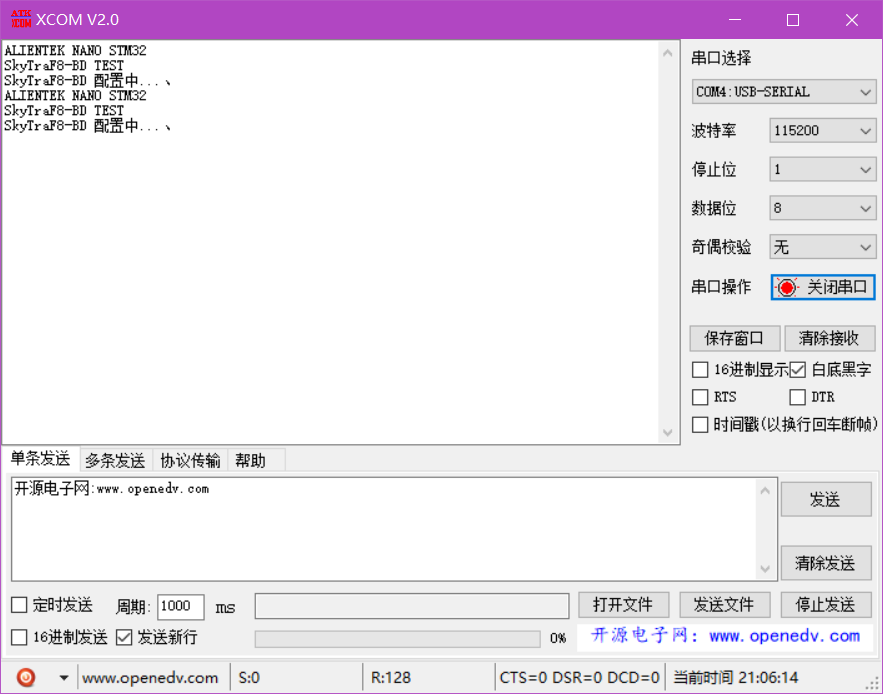Enable 定时发送 timed sending

pos(18,606)
